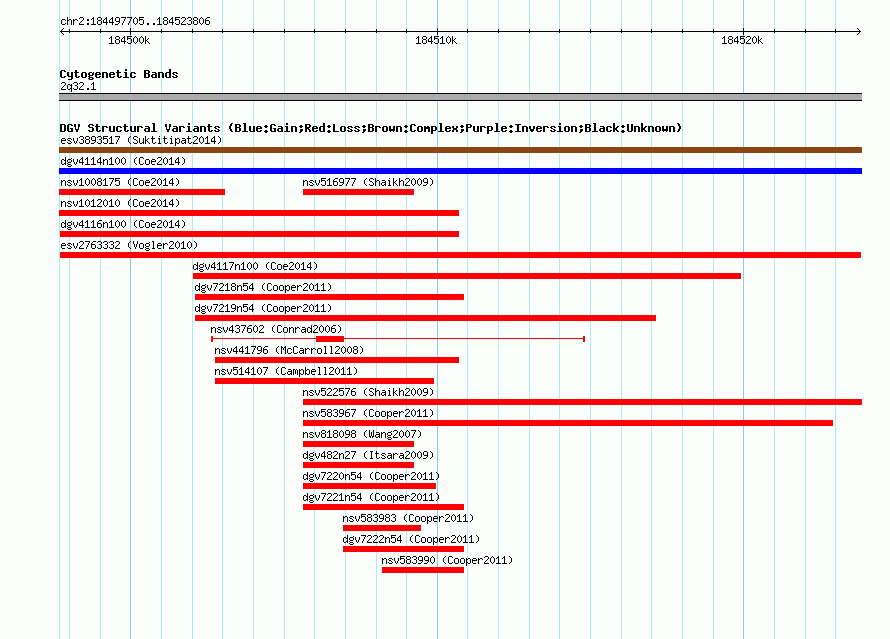Image resolution: width=890 pixels, height=639 pixels.
Task: Click the red bar under dgv7218n54
Action: (x=329, y=297)
